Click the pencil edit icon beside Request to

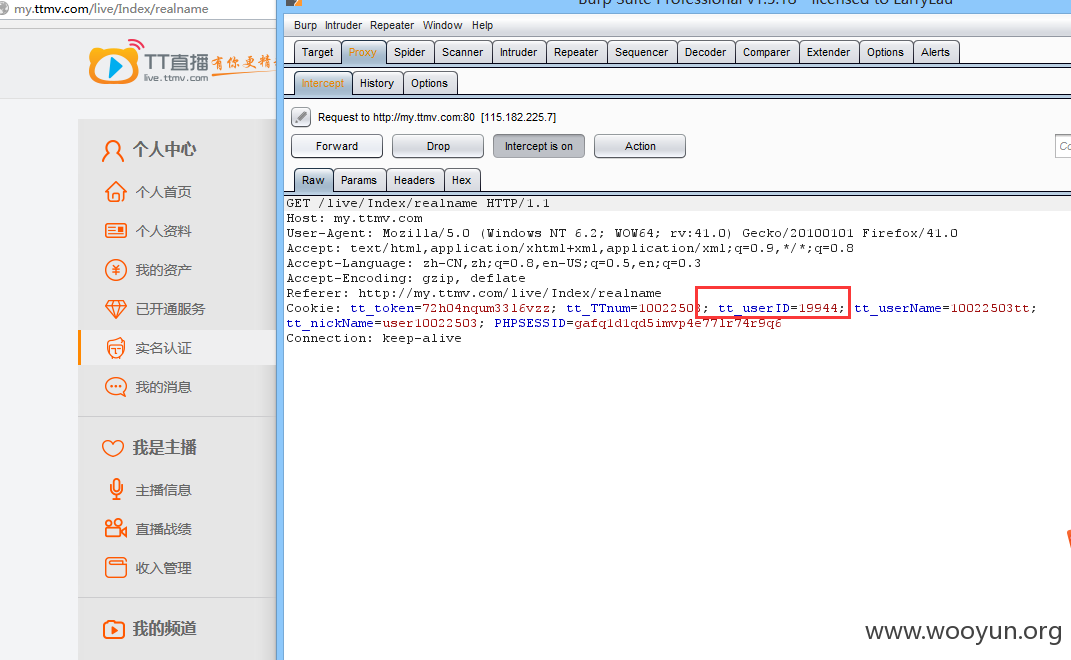(x=301, y=117)
